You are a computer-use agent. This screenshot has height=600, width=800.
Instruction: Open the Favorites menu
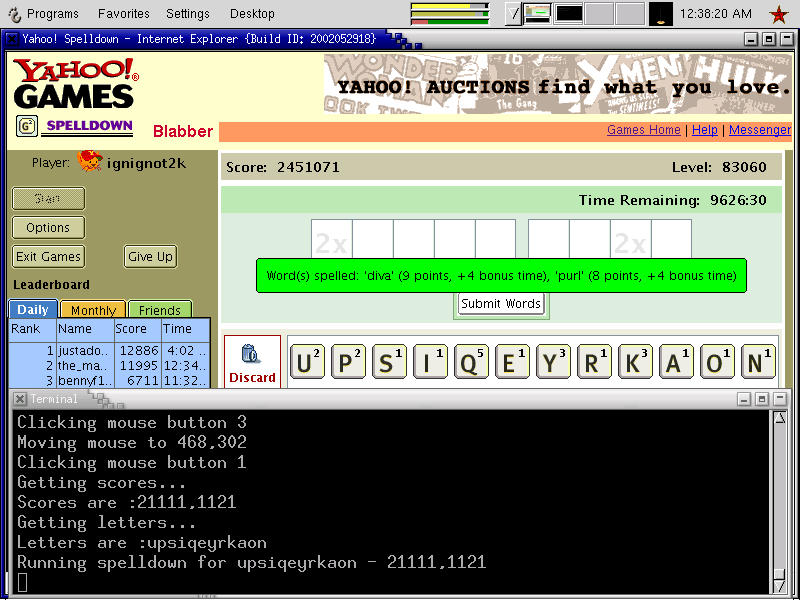click(123, 14)
